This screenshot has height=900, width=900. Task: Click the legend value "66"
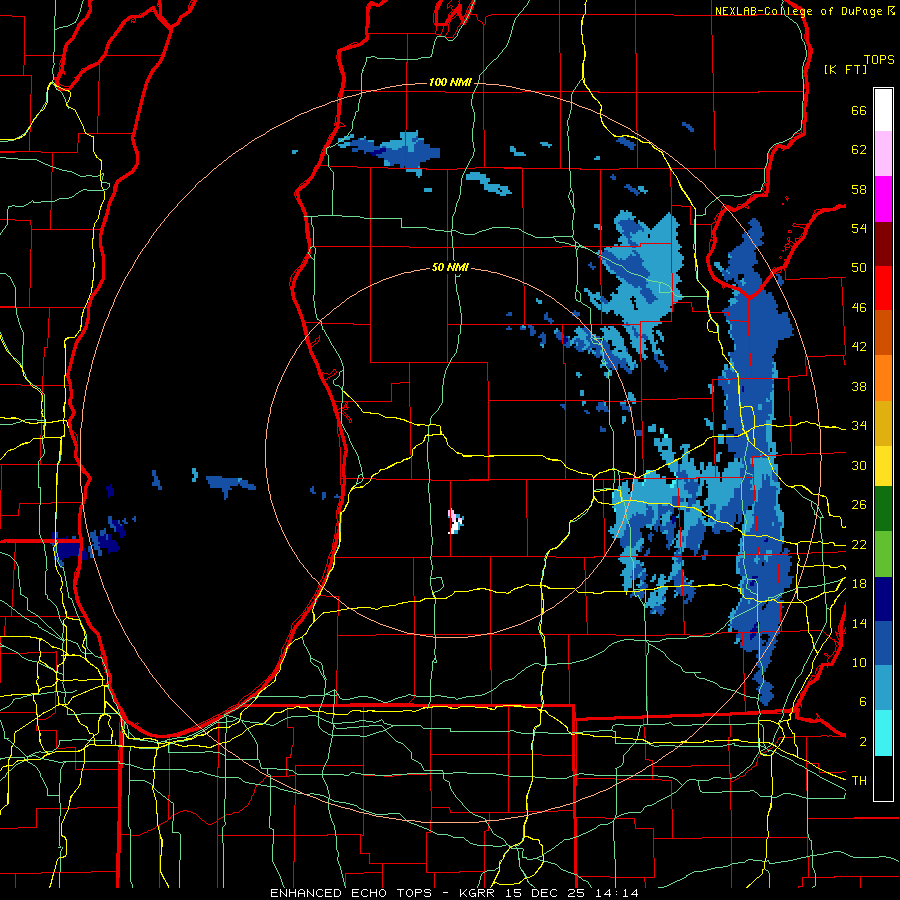click(859, 110)
